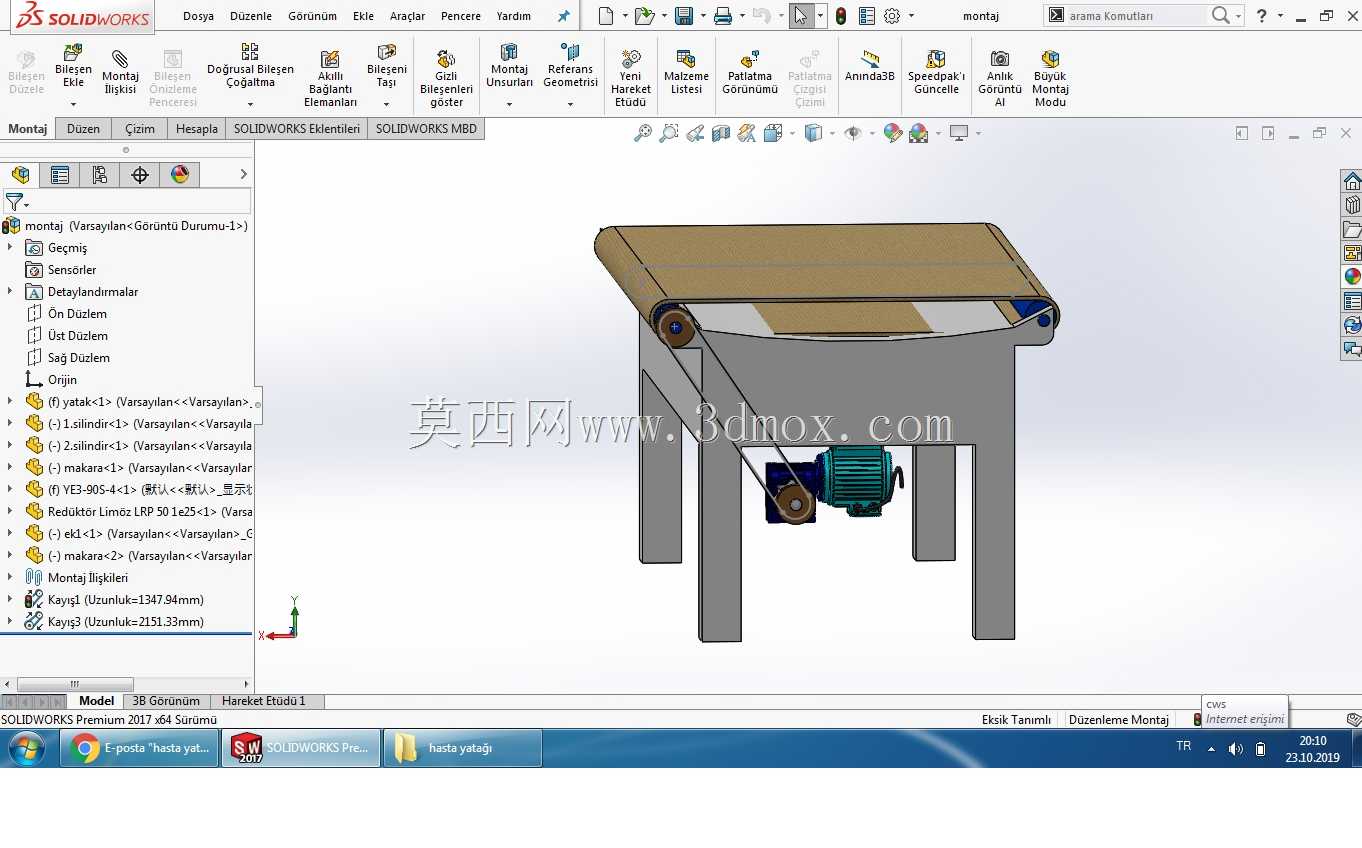The width and height of the screenshot is (1362, 848).
Task: Open the Malzeme Listesi bill of materials
Action: tap(686, 73)
